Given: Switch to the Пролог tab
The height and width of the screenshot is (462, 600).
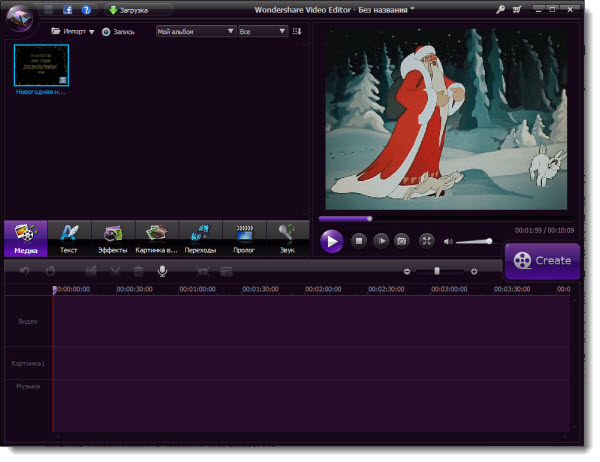Looking at the screenshot, I should coord(244,239).
